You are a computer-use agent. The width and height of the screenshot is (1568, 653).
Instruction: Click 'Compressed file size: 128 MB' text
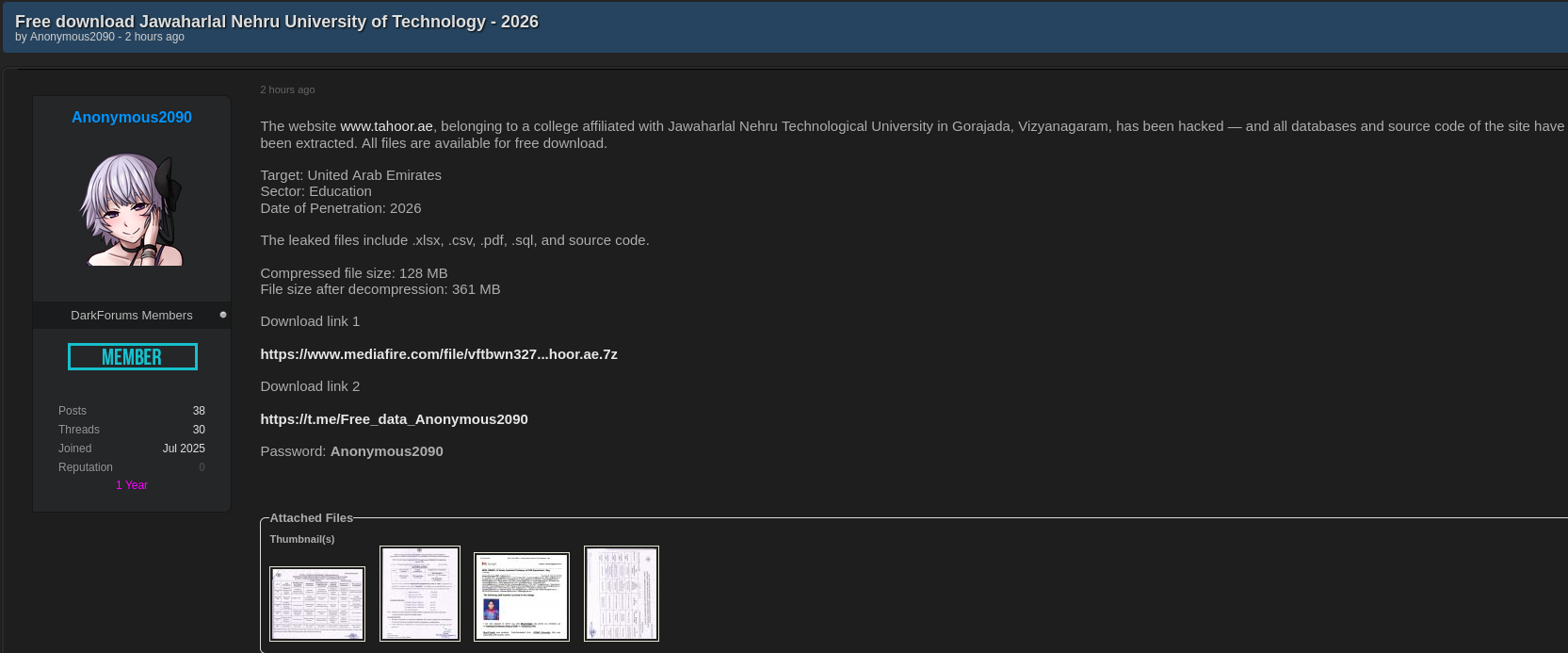pyautogui.click(x=354, y=273)
